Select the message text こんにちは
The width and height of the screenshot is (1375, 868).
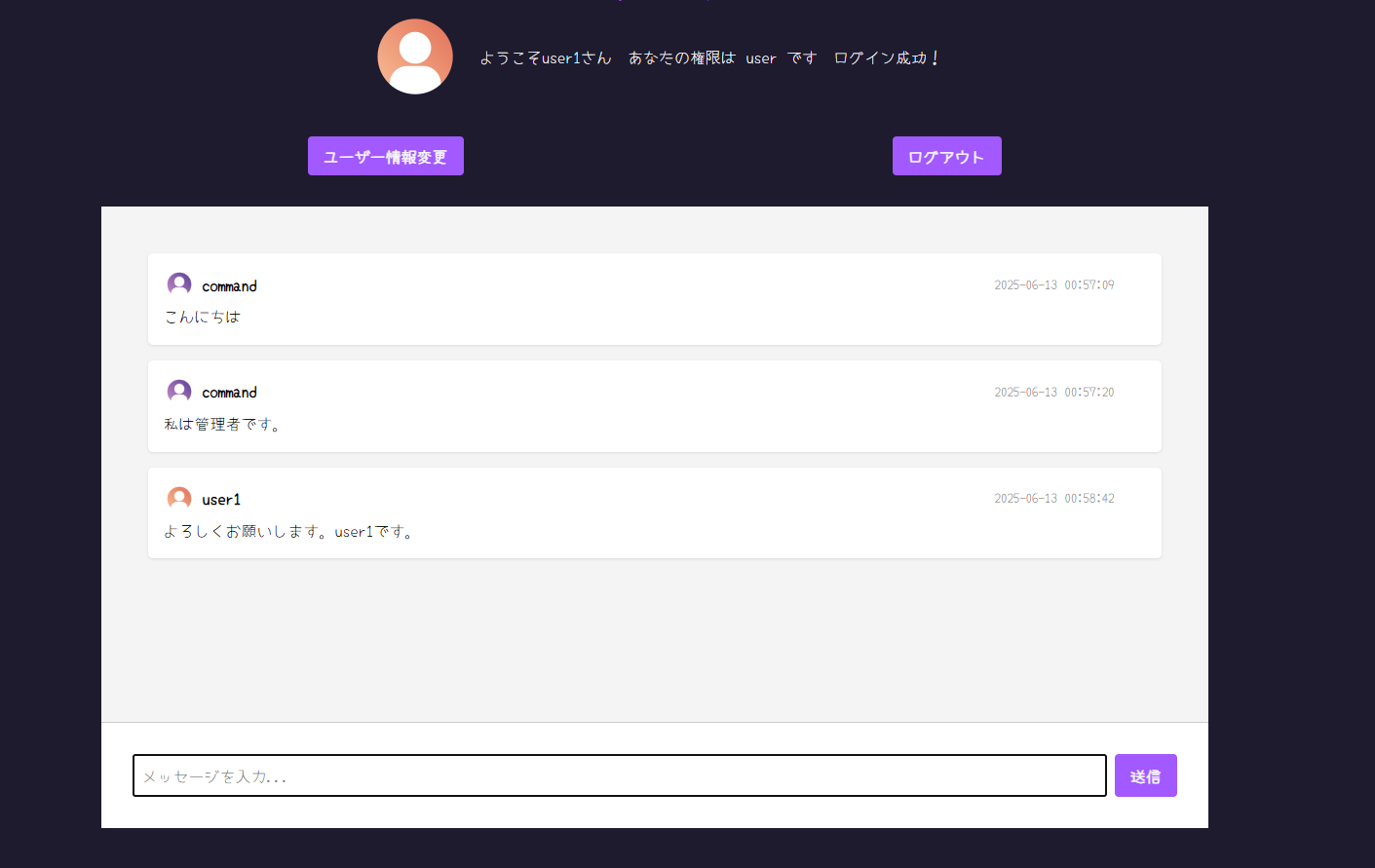tap(202, 317)
